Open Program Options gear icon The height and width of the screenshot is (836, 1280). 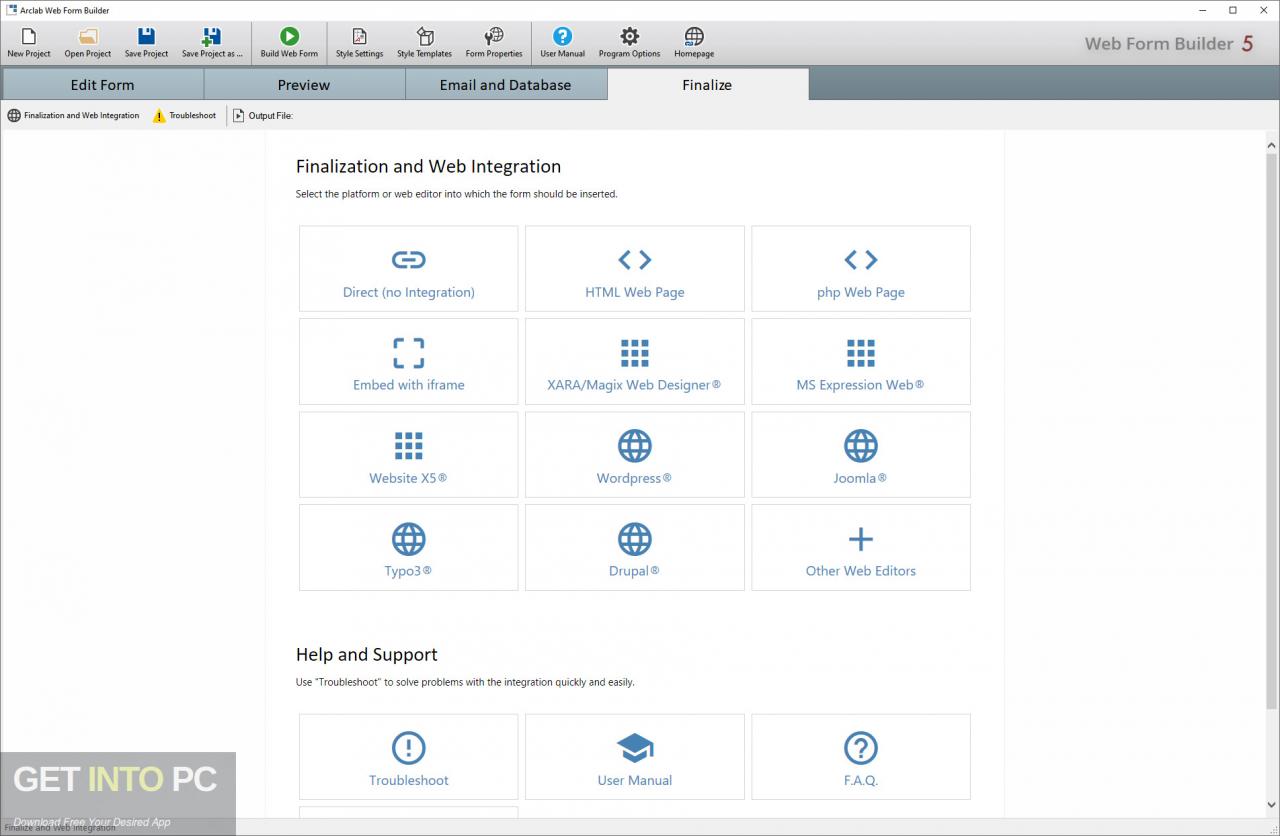pos(629,43)
